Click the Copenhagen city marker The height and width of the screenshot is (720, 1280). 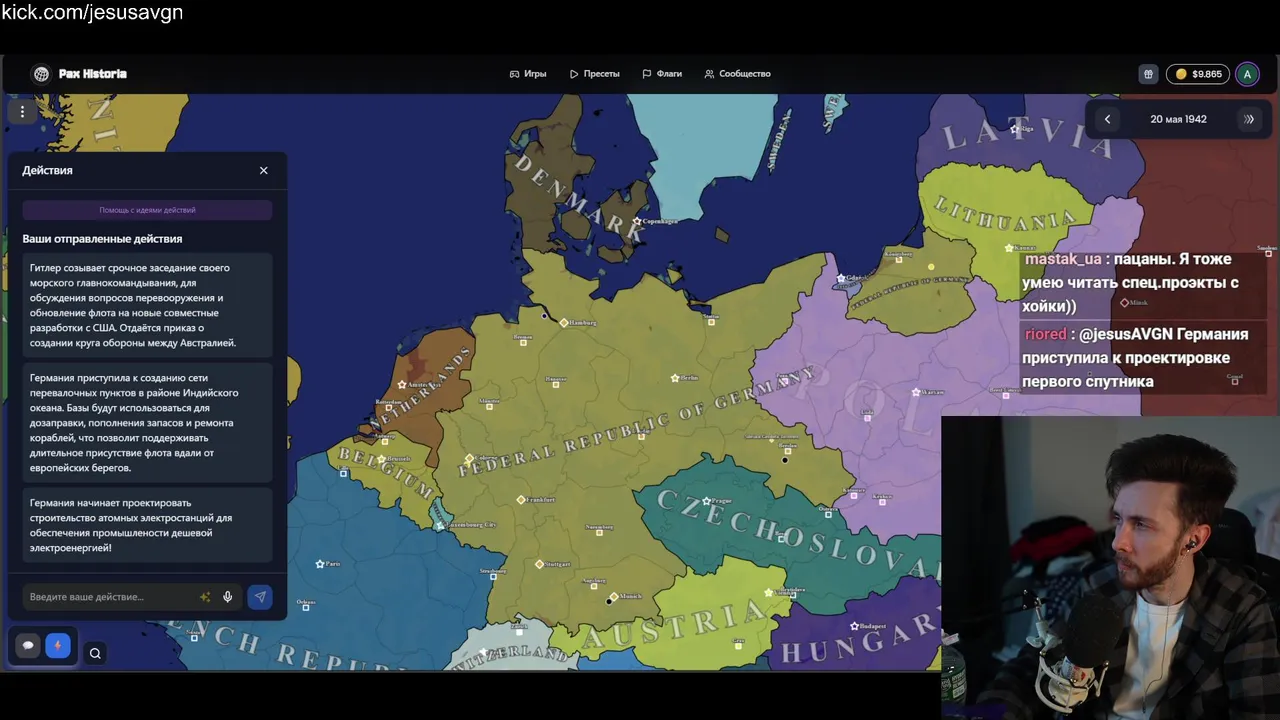click(637, 221)
